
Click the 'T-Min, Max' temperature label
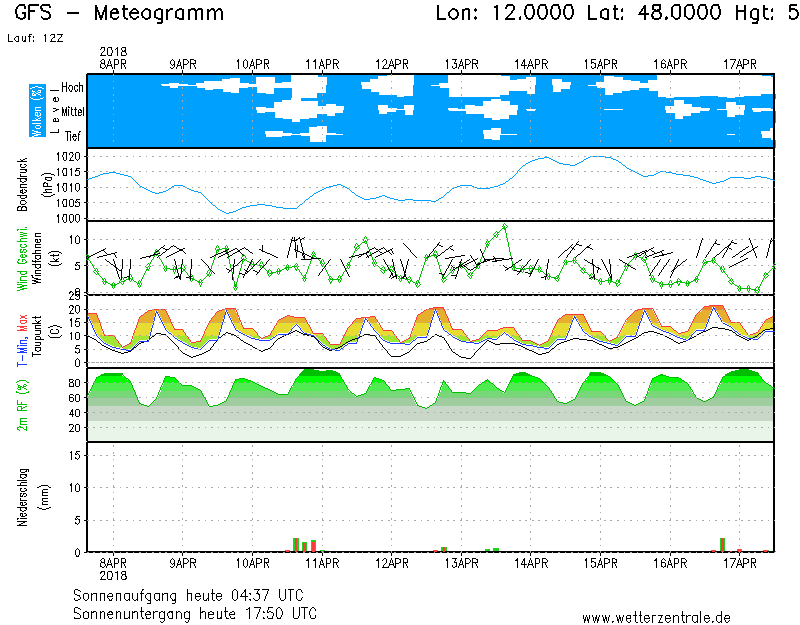22,340
